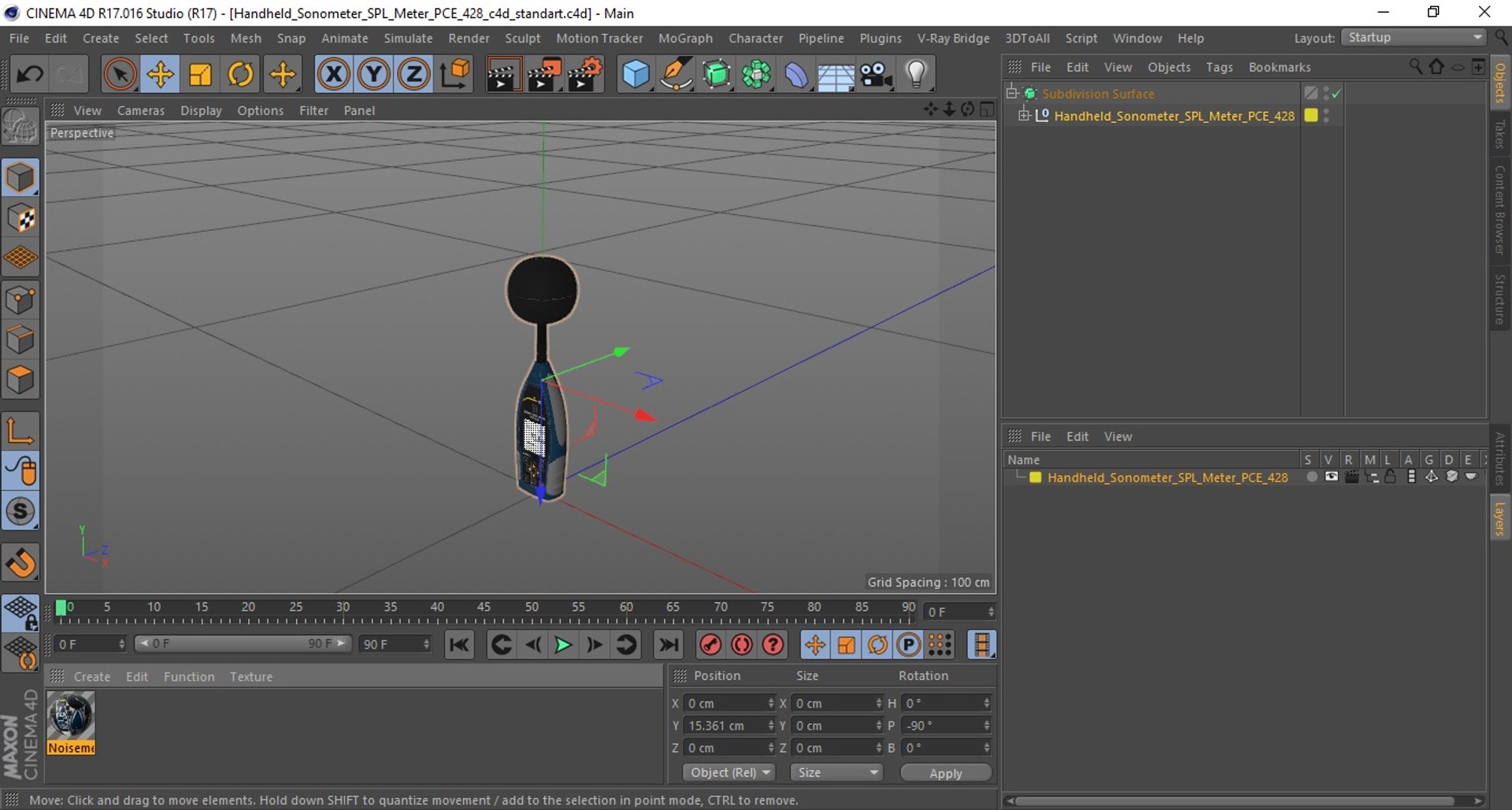Click the Autokeying button
Viewport: 1512px width, 810px height.
(742, 645)
